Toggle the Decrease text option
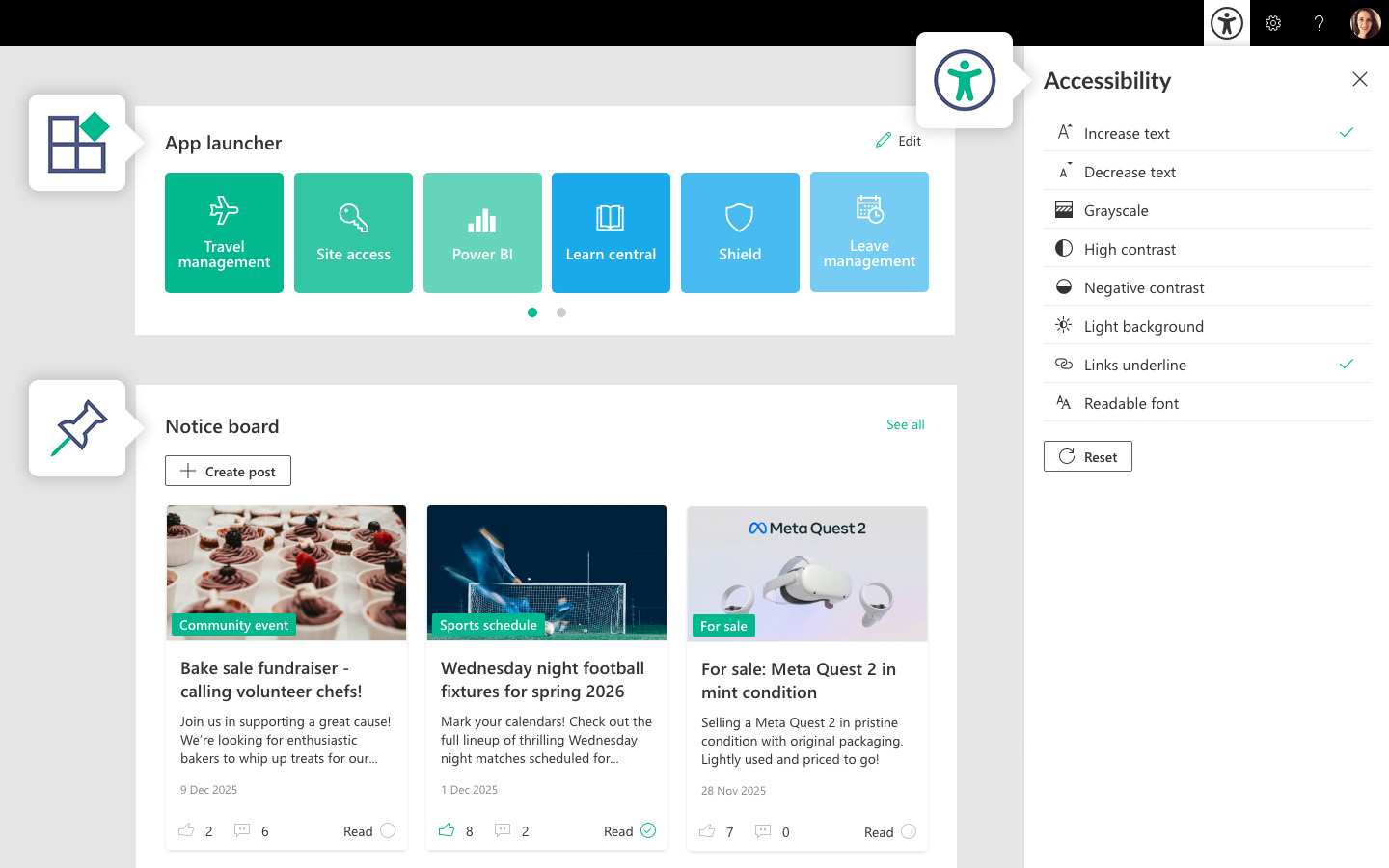This screenshot has height=868, width=1389. 1206,172
